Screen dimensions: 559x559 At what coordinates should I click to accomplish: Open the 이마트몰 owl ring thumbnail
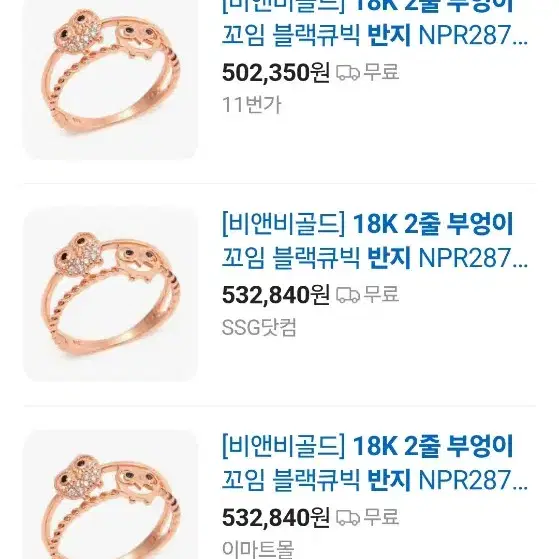tap(110, 494)
